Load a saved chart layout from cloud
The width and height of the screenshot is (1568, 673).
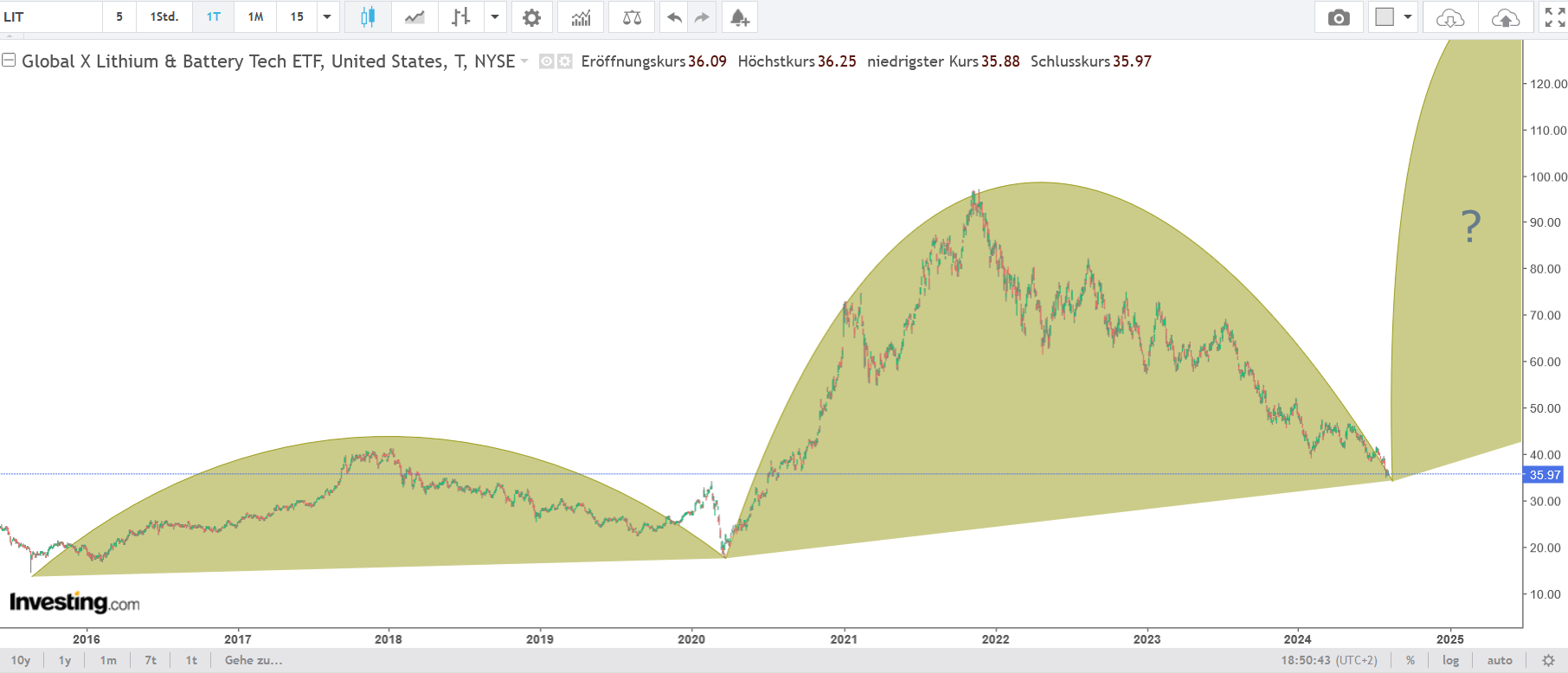click(1449, 17)
